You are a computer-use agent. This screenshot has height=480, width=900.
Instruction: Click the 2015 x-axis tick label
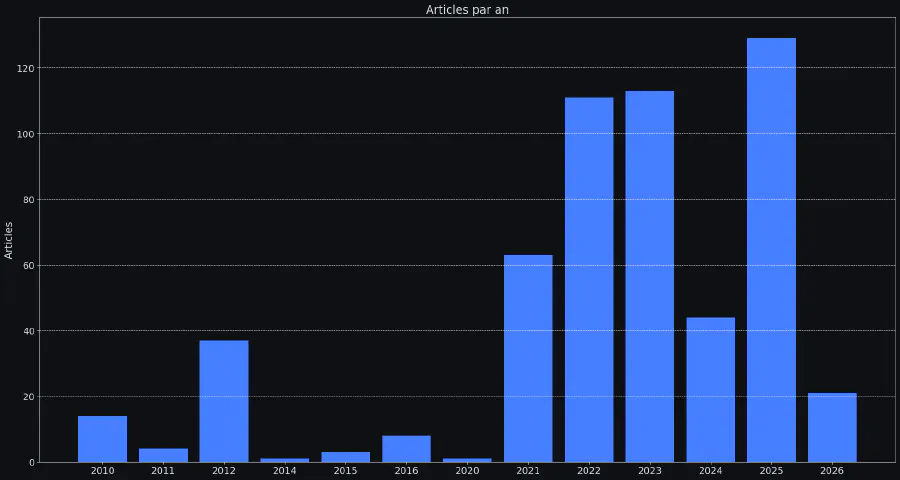[345, 471]
